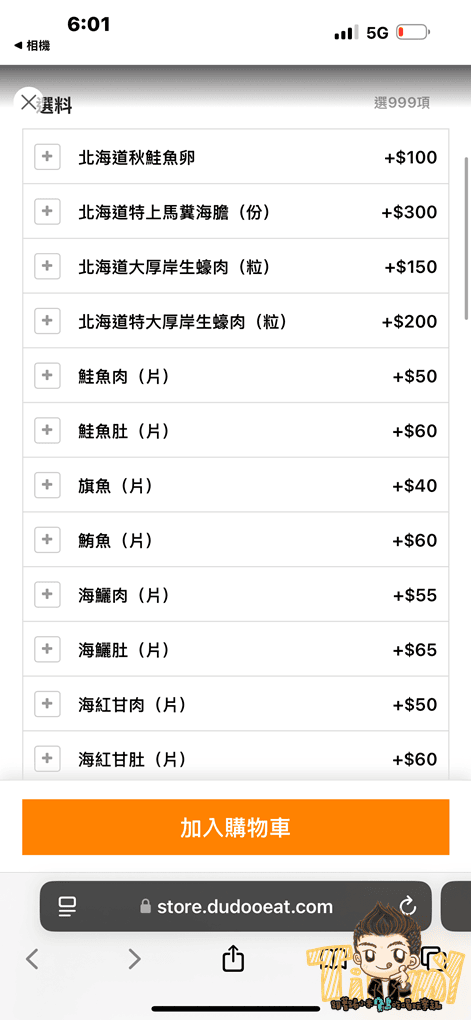Add 北海道秋鮭魚卵 with its plus icon
The width and height of the screenshot is (471, 1020).
(47, 157)
